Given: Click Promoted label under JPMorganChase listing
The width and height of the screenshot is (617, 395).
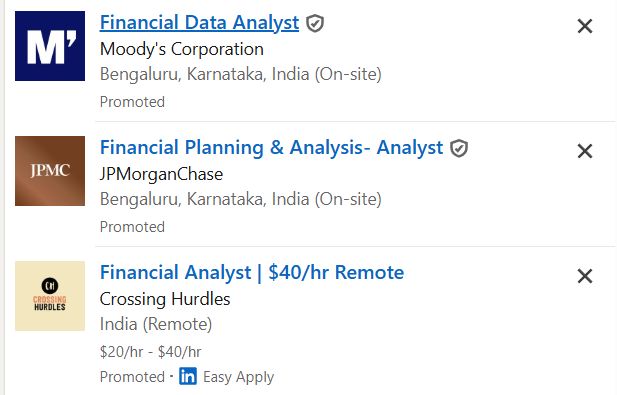Looking at the screenshot, I should click(x=132, y=227).
